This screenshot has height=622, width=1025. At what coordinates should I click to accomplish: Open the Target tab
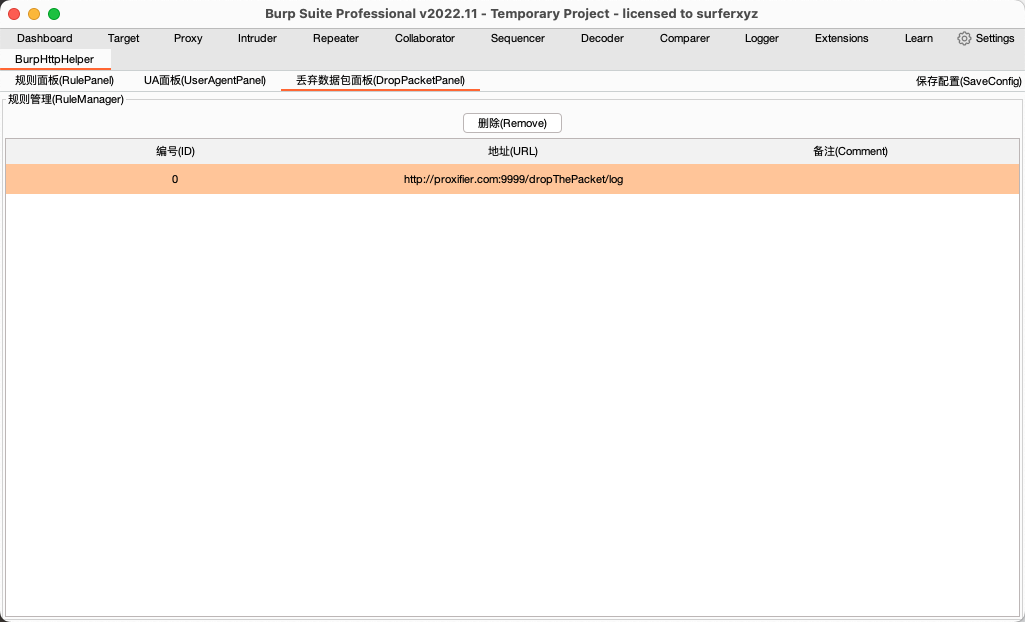tap(124, 39)
